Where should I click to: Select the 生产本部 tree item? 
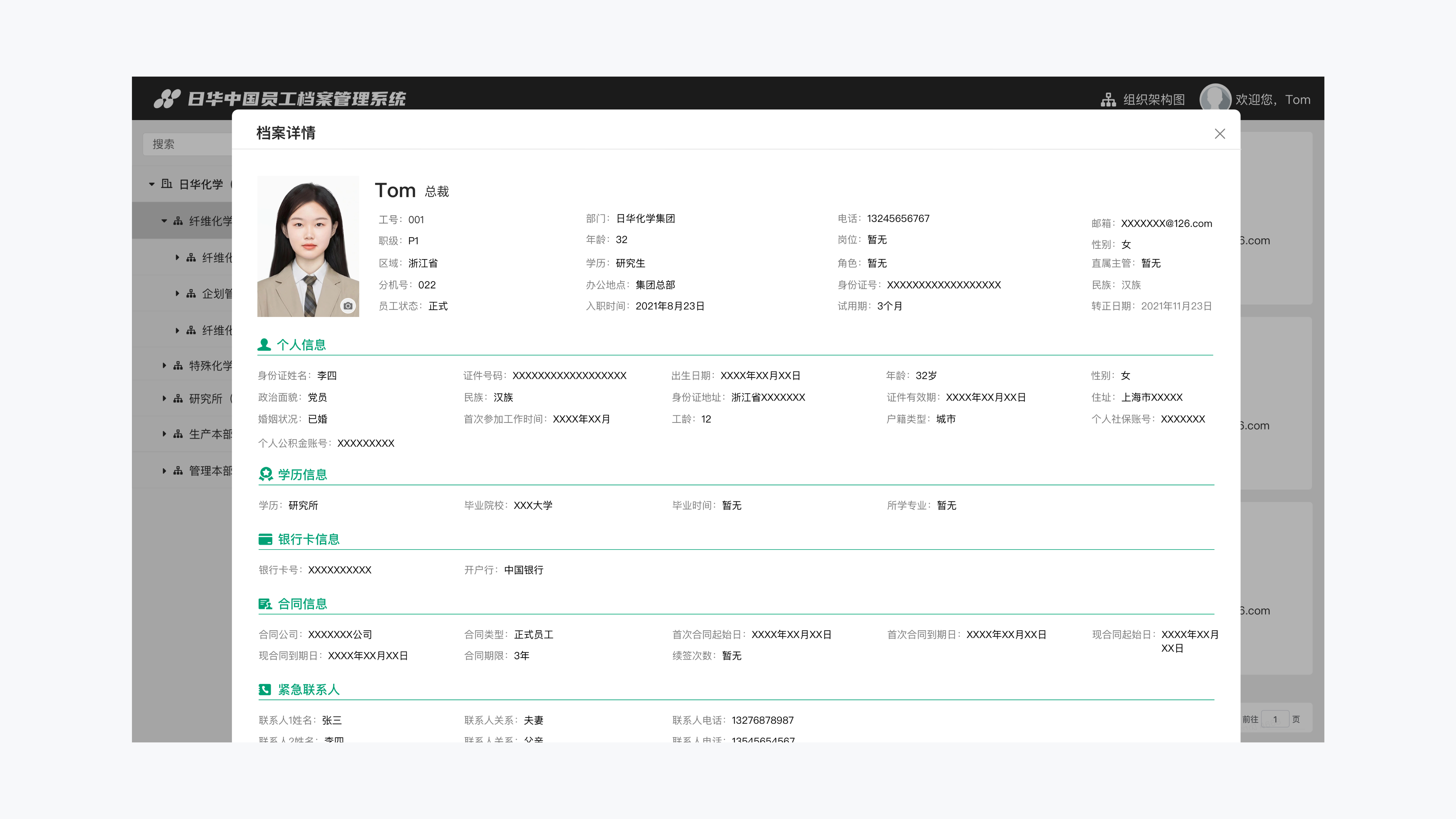click(182, 434)
